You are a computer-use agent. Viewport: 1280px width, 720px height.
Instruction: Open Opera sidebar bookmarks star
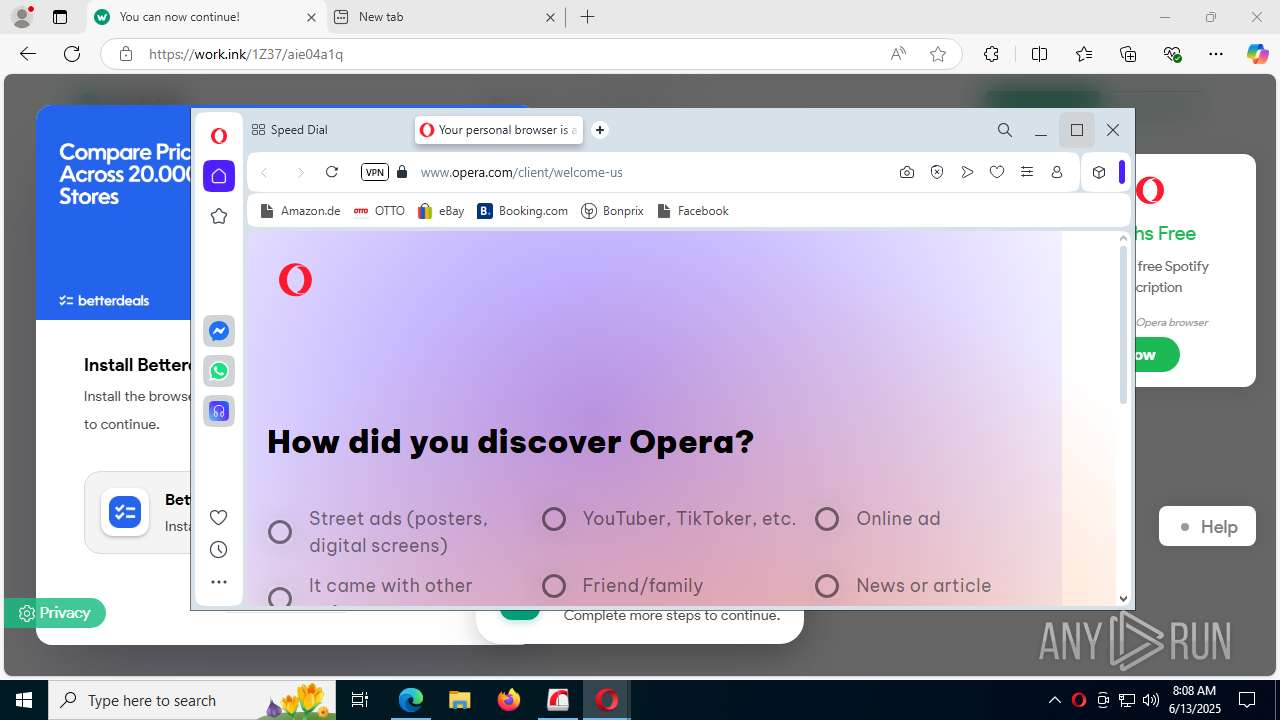(x=219, y=216)
